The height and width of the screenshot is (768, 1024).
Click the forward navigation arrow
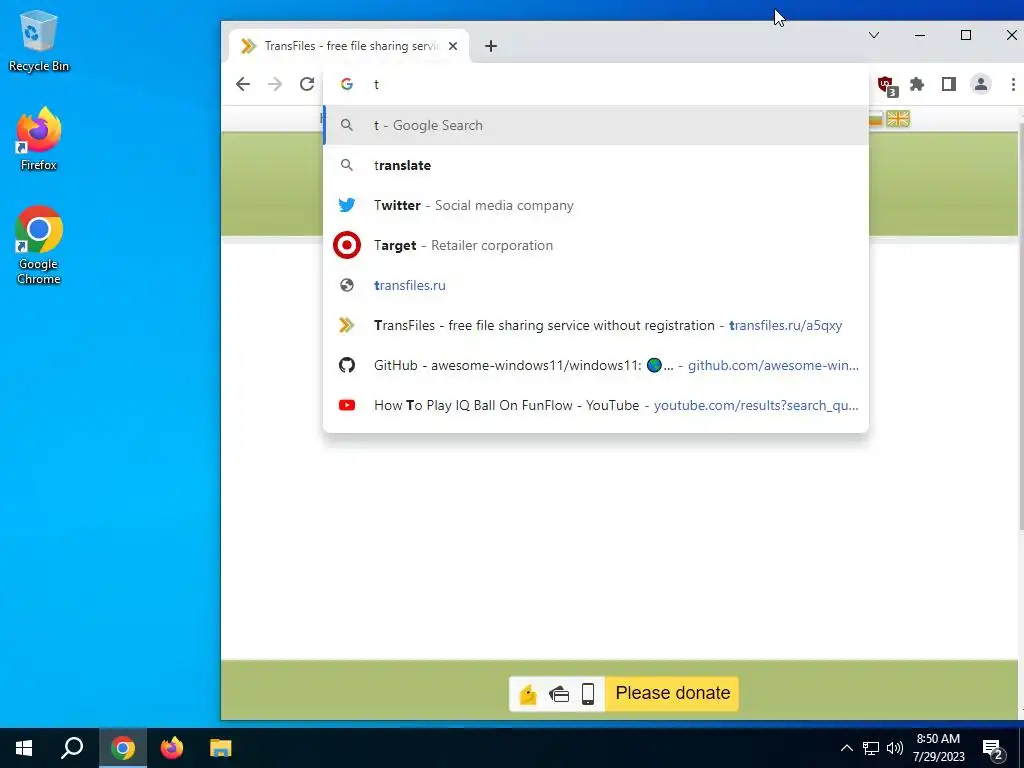point(275,84)
